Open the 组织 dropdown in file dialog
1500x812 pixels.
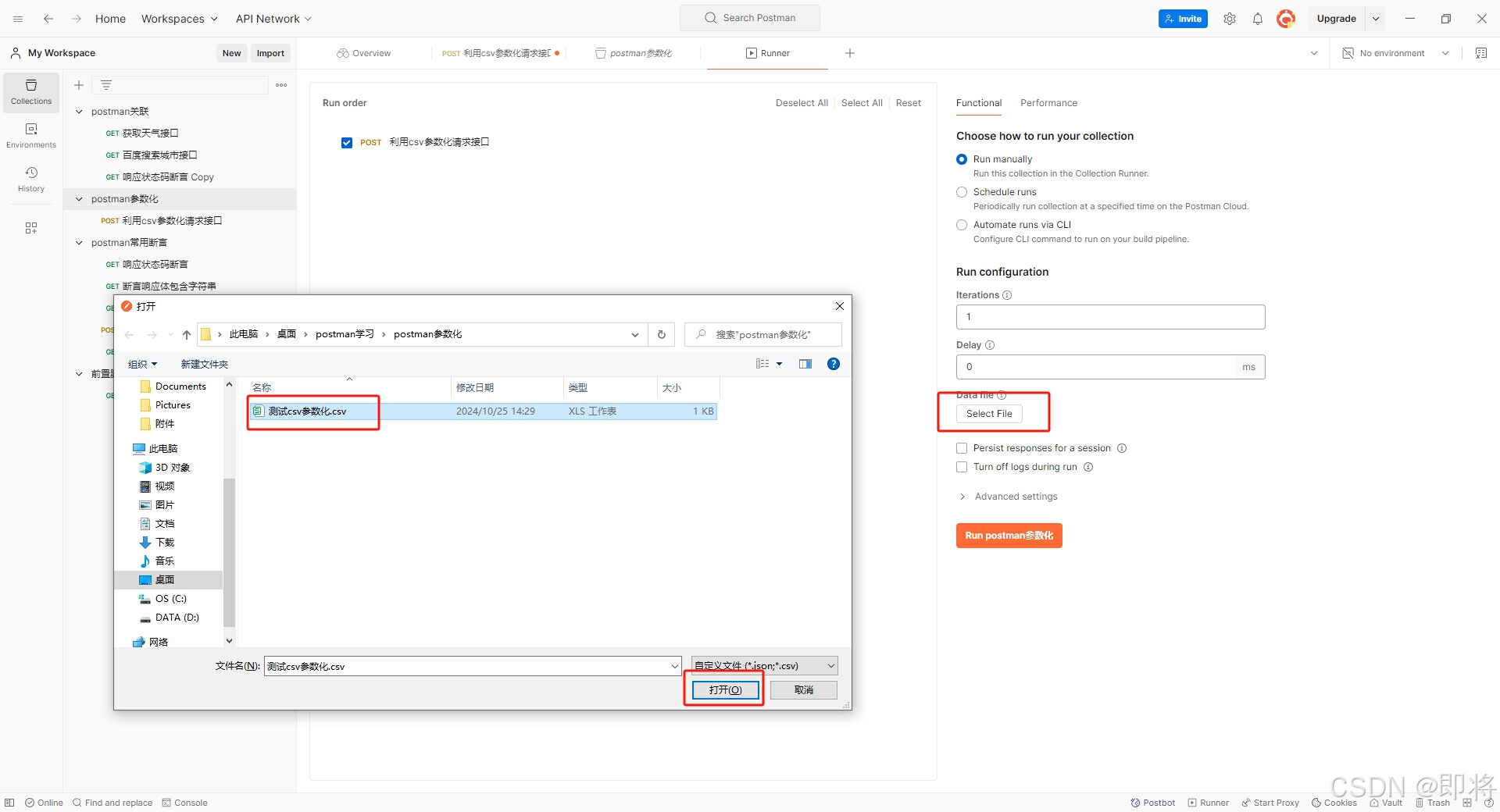[142, 364]
